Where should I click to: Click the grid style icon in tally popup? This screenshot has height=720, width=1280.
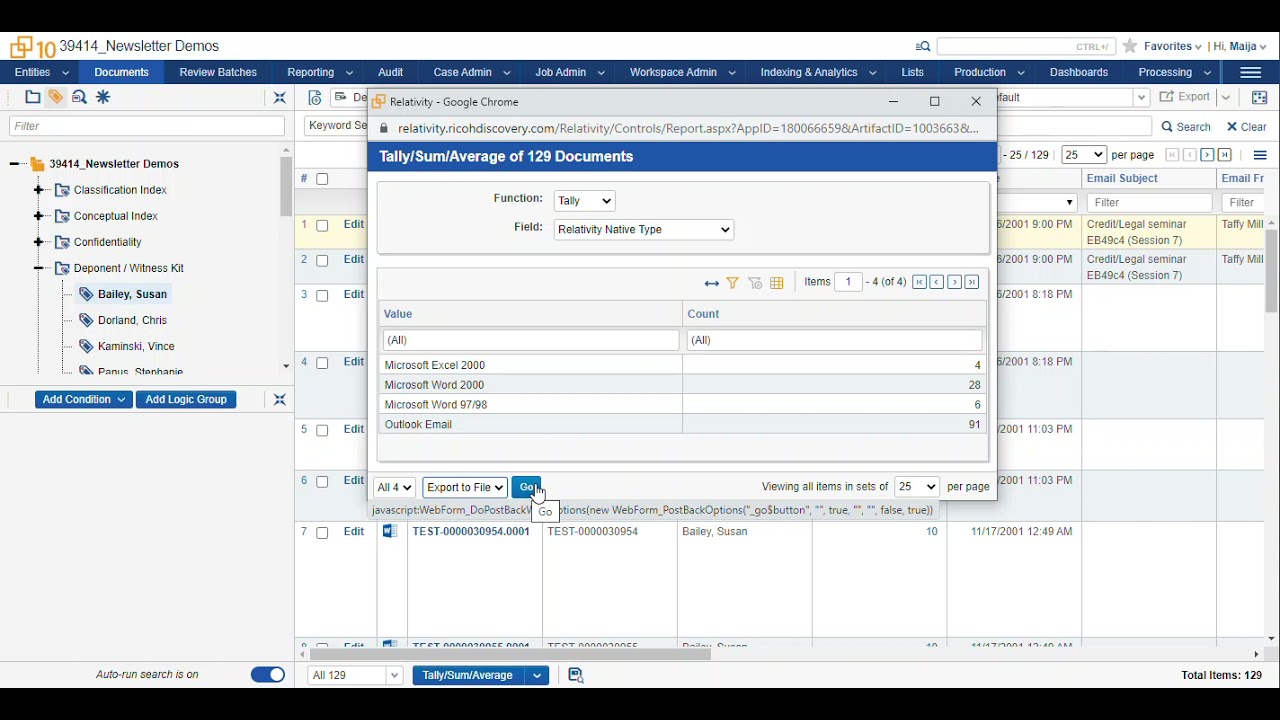click(x=777, y=283)
